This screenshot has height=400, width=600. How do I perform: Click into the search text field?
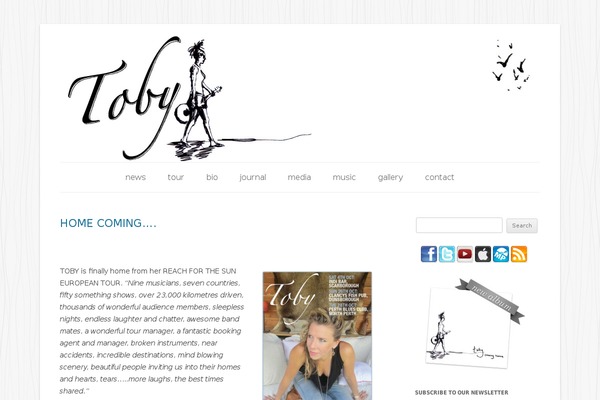click(x=459, y=225)
